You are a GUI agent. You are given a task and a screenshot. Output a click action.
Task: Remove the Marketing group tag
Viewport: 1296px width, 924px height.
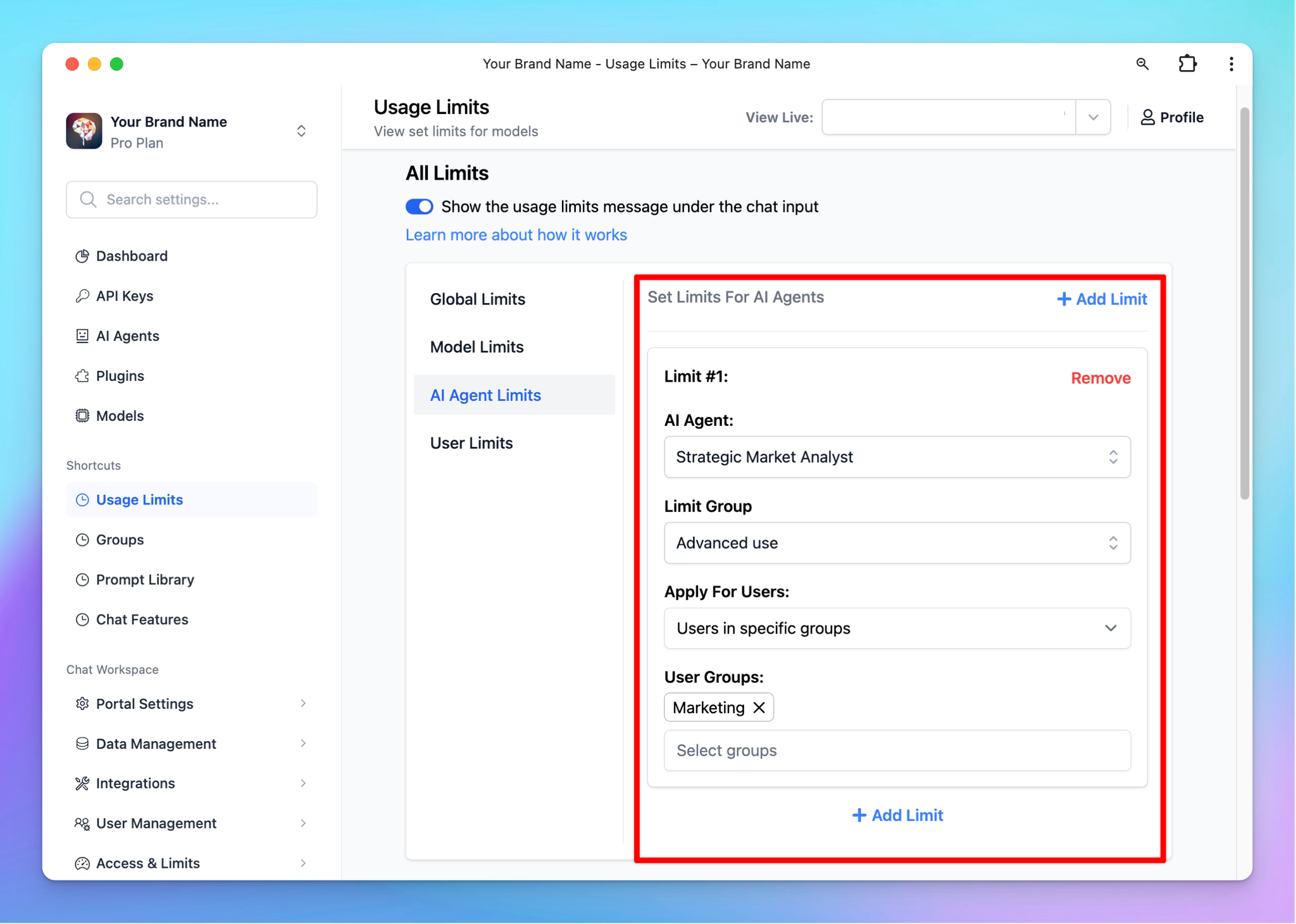[x=759, y=708]
